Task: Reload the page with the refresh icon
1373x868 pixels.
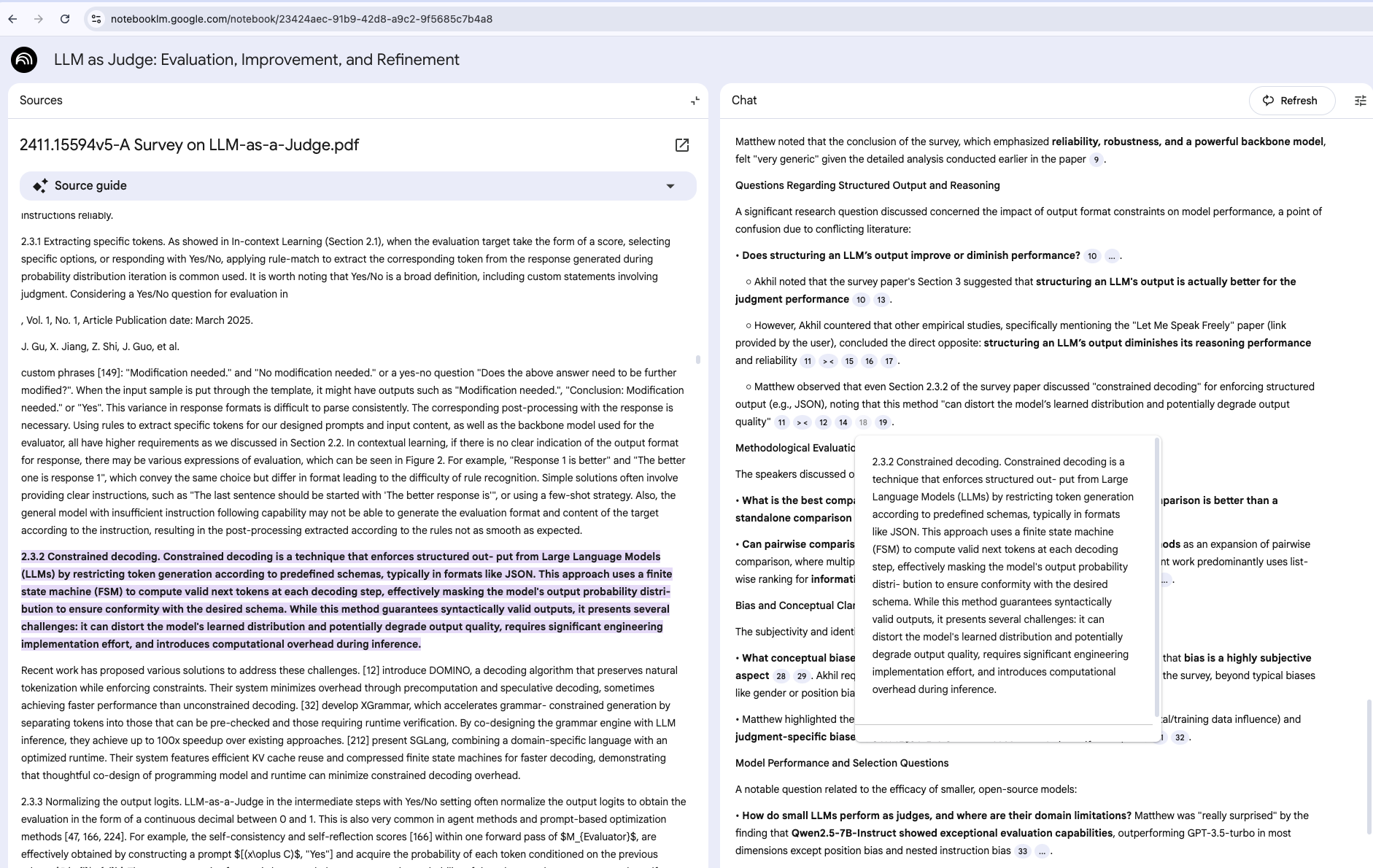Action: [x=65, y=19]
